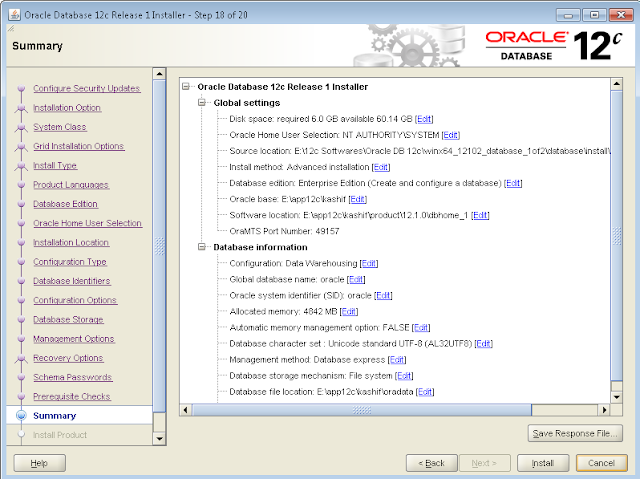Screen dimensions: 640x479
Task: Edit the Database character set
Action: pyautogui.click(x=484, y=344)
